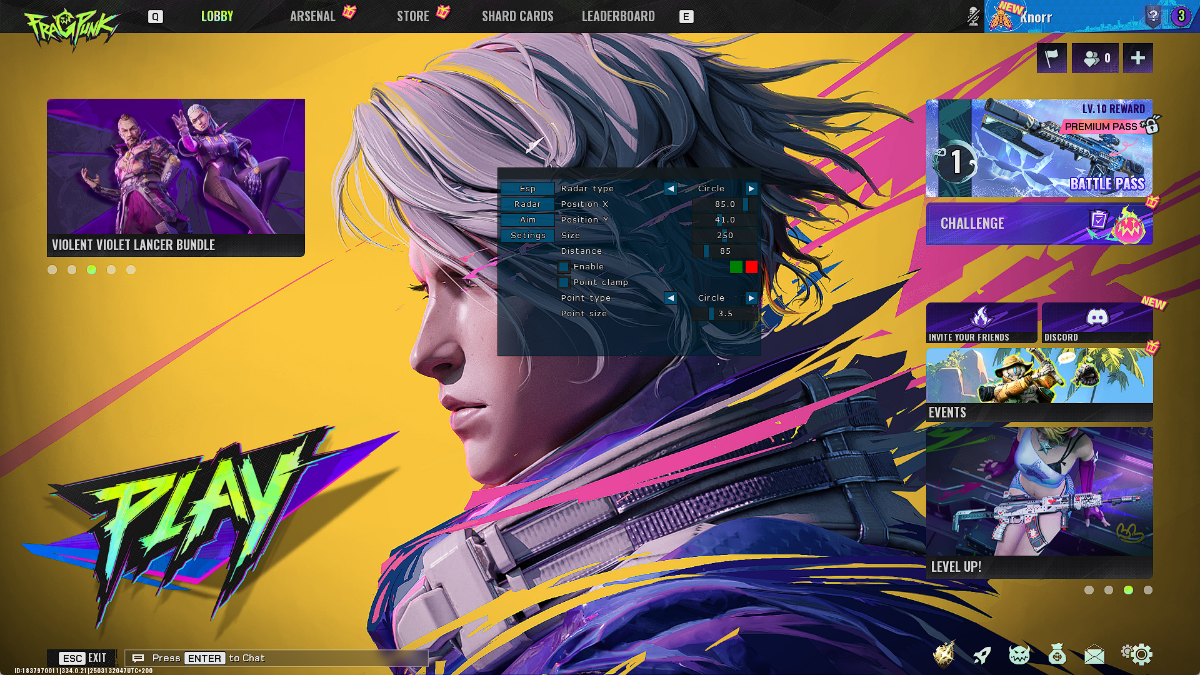Open the mail envelope icon

coord(1095,656)
